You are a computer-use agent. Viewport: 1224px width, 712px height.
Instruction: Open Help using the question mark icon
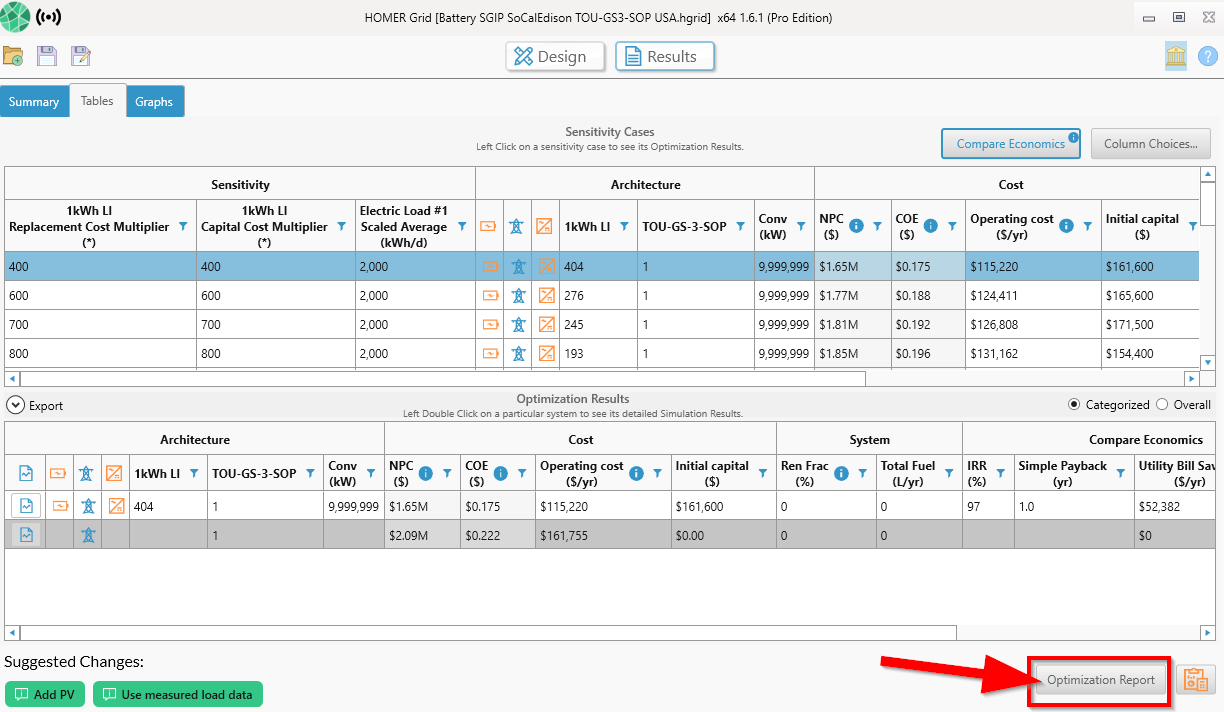(x=1209, y=57)
